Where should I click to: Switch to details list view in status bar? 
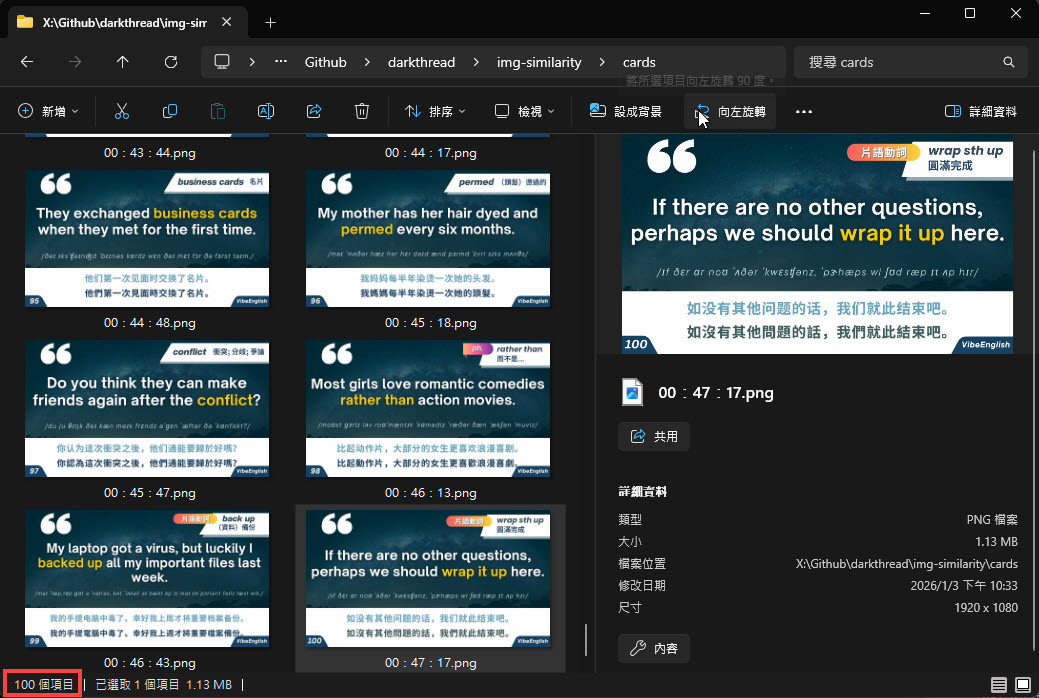999,685
